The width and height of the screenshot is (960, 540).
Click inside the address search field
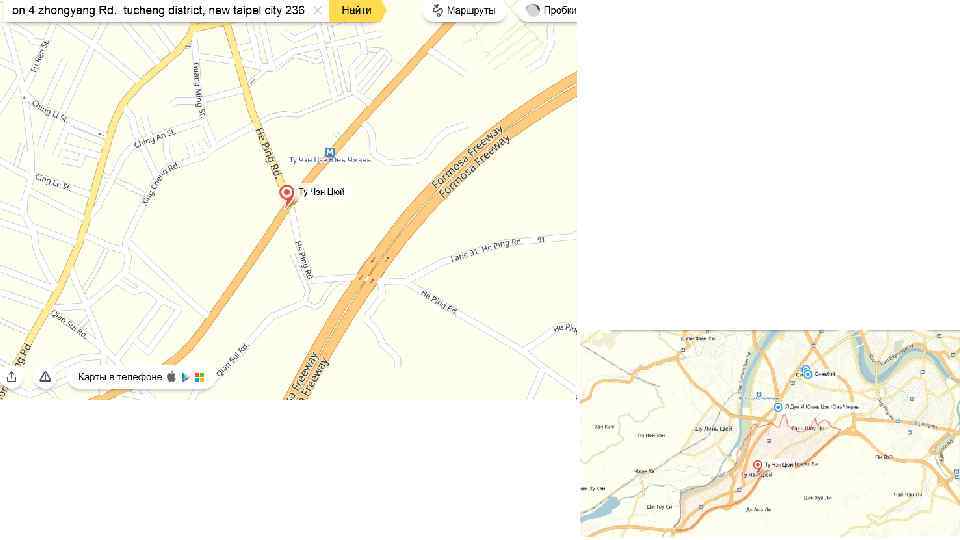coord(159,10)
